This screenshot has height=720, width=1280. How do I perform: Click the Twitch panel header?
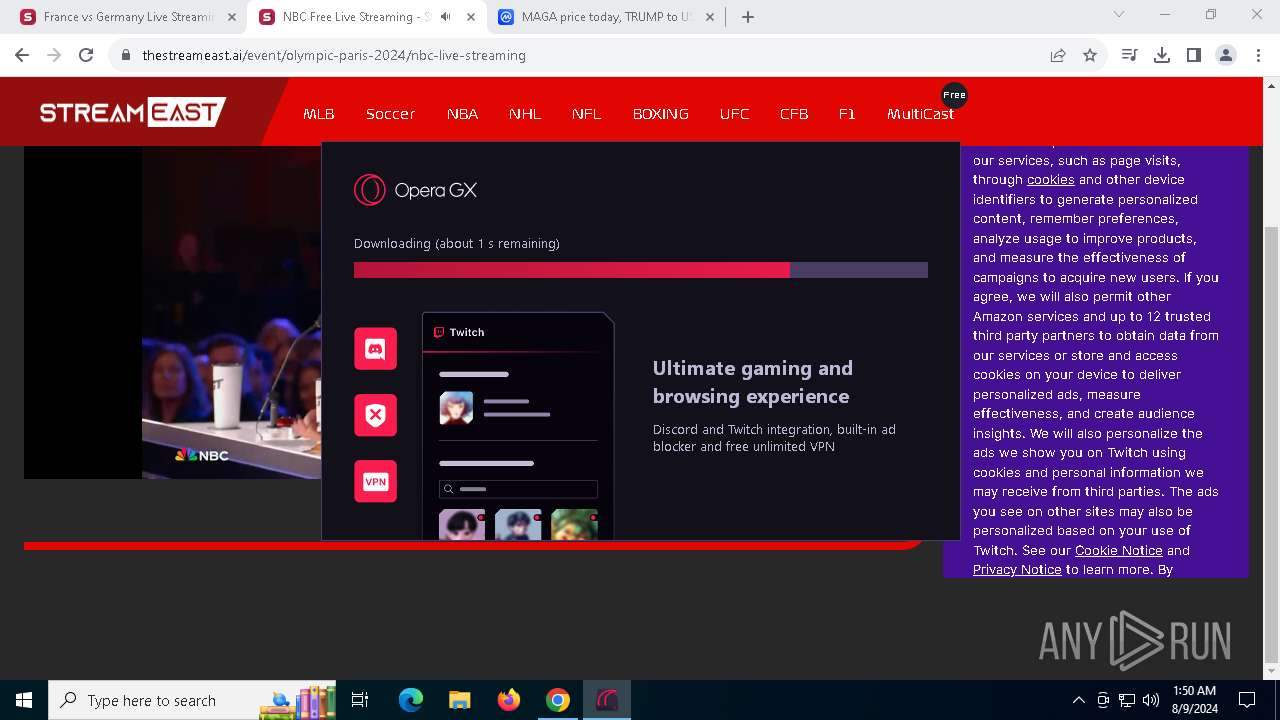tap(518, 332)
